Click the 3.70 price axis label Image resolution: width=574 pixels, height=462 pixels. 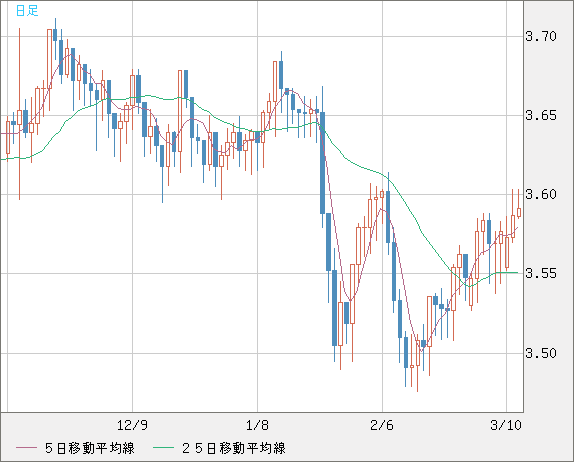541,36
